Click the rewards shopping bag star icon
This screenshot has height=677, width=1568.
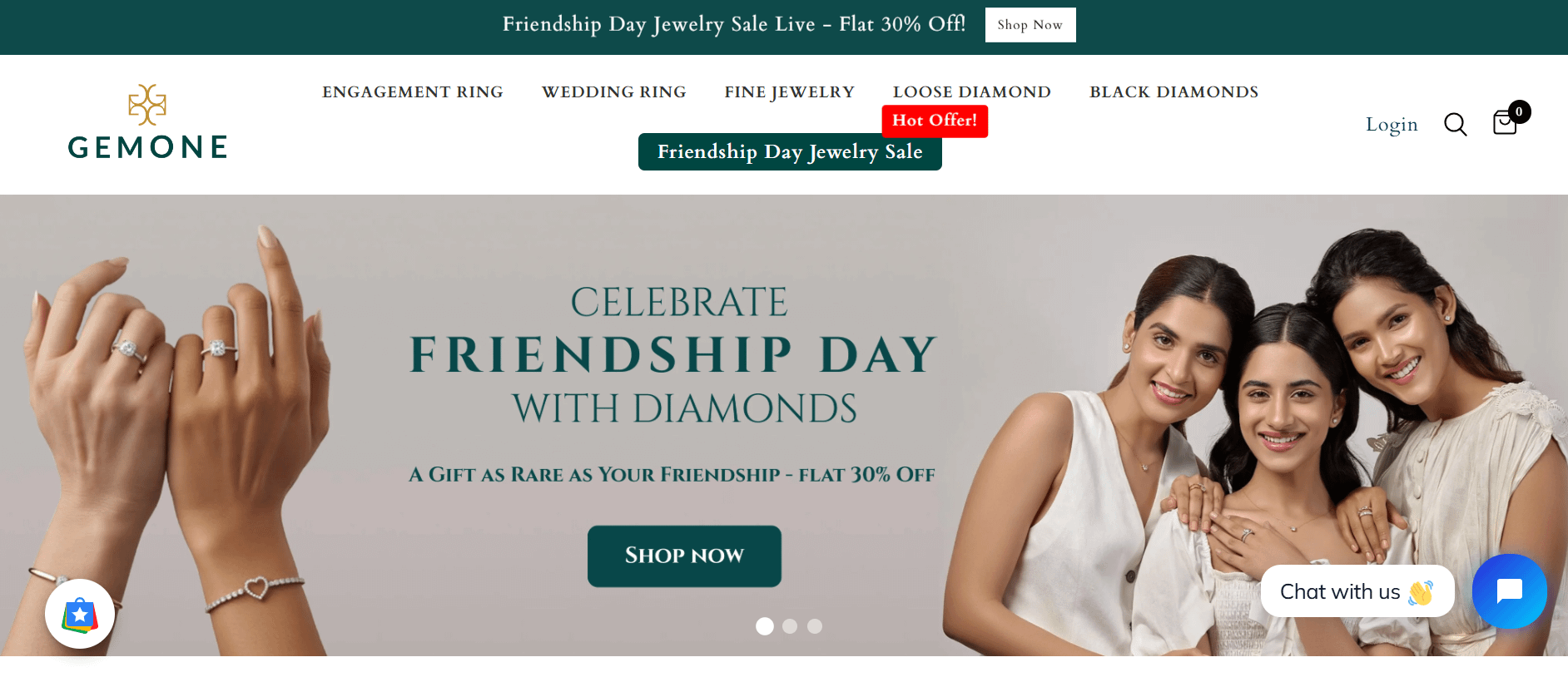[80, 615]
